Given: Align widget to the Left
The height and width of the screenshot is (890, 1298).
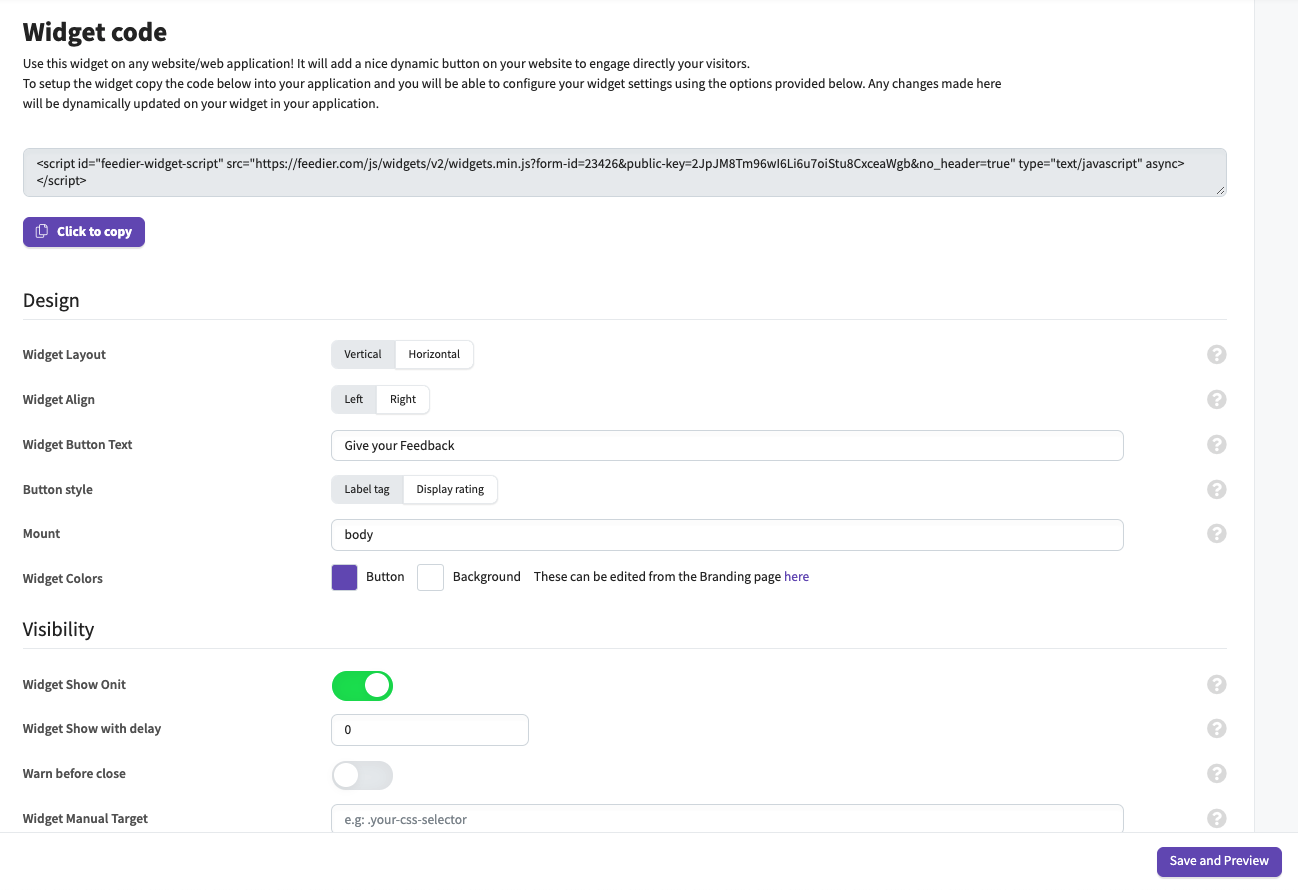Looking at the screenshot, I should pyautogui.click(x=354, y=399).
